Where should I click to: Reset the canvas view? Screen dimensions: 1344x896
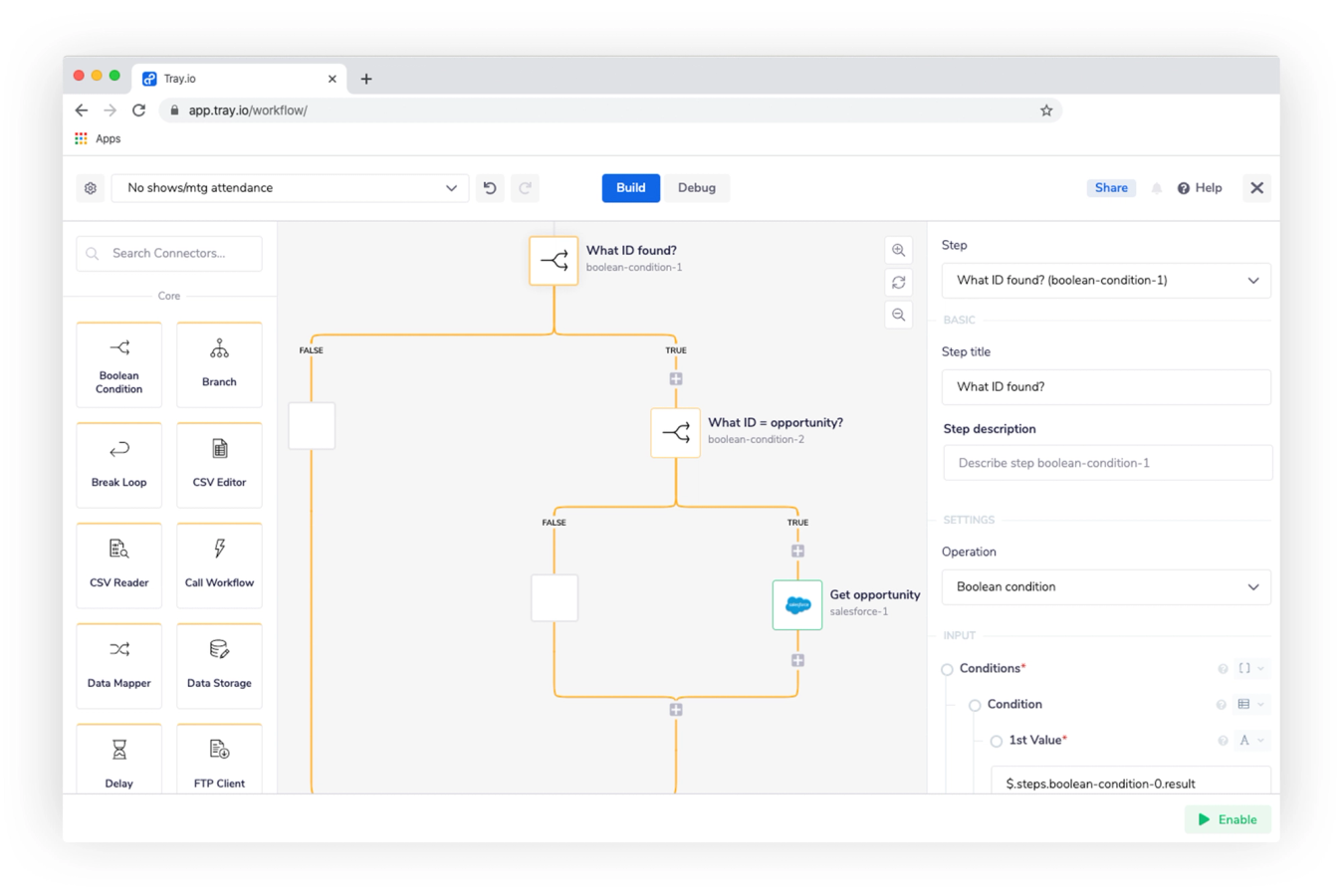pyautogui.click(x=899, y=283)
